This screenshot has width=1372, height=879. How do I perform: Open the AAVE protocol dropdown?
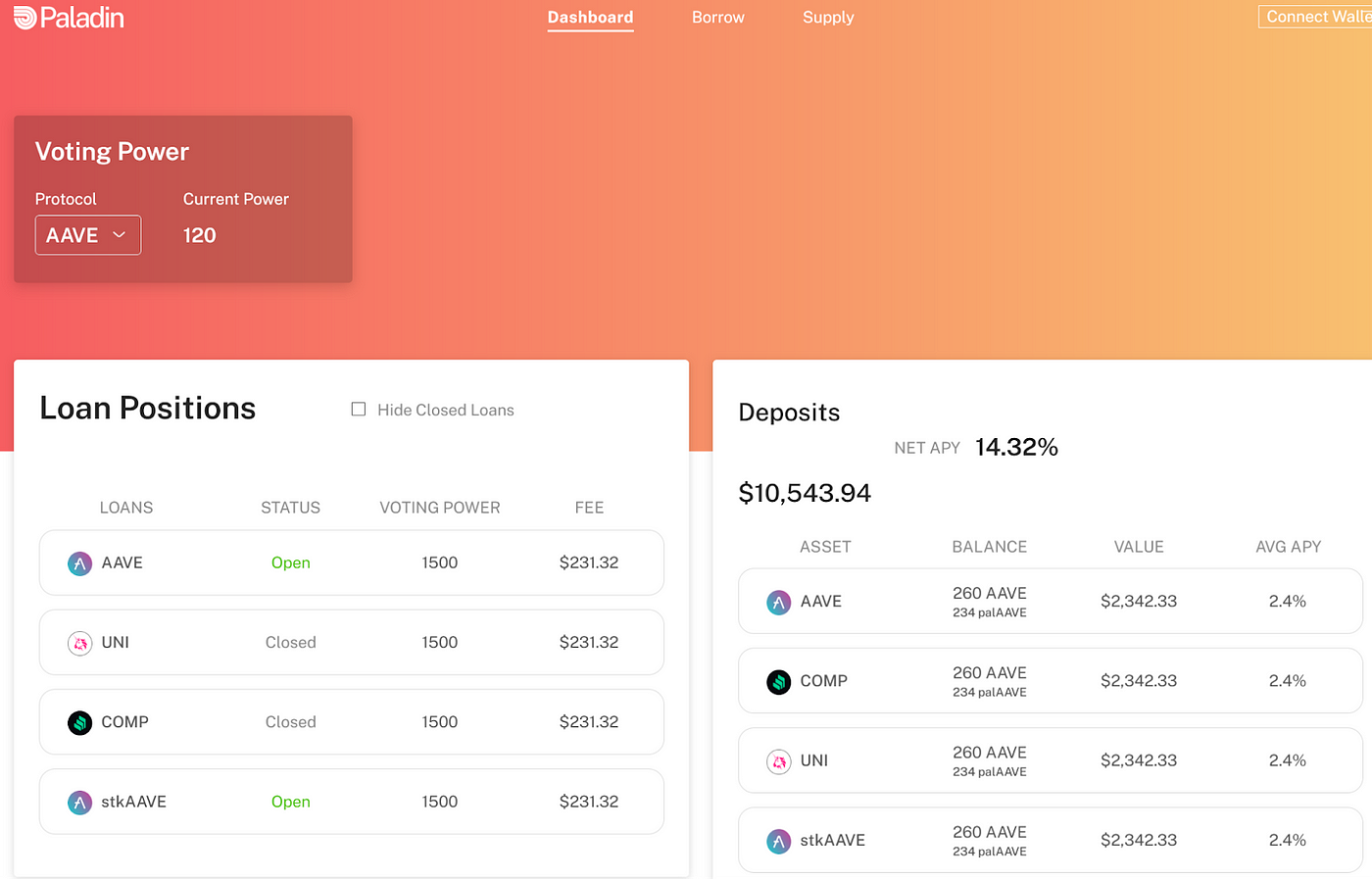(x=88, y=235)
